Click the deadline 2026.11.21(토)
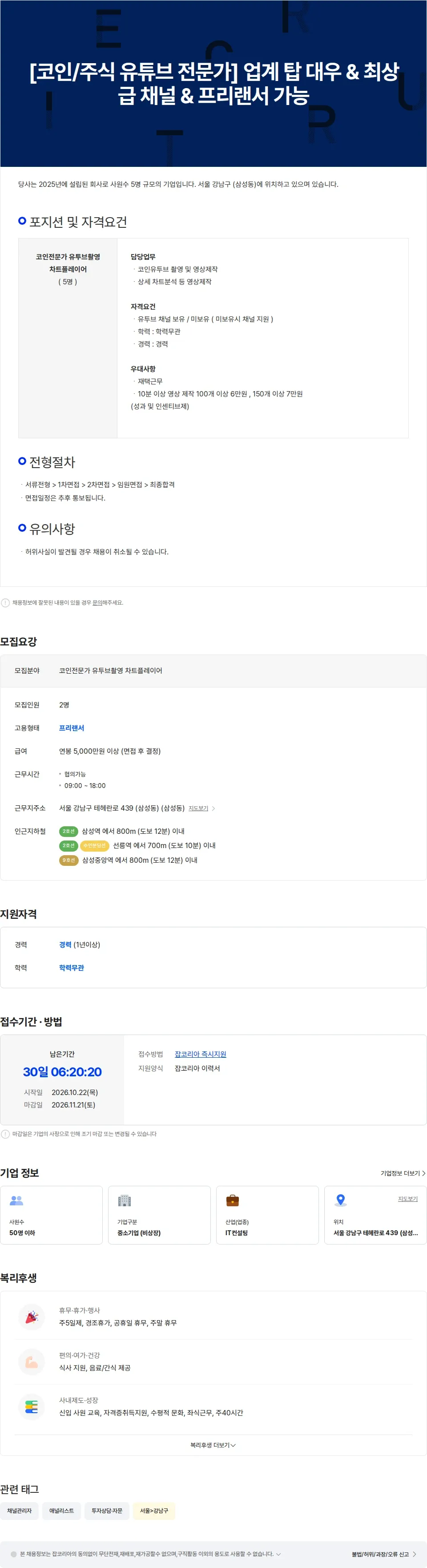The width and height of the screenshot is (427, 1568). (73, 1105)
